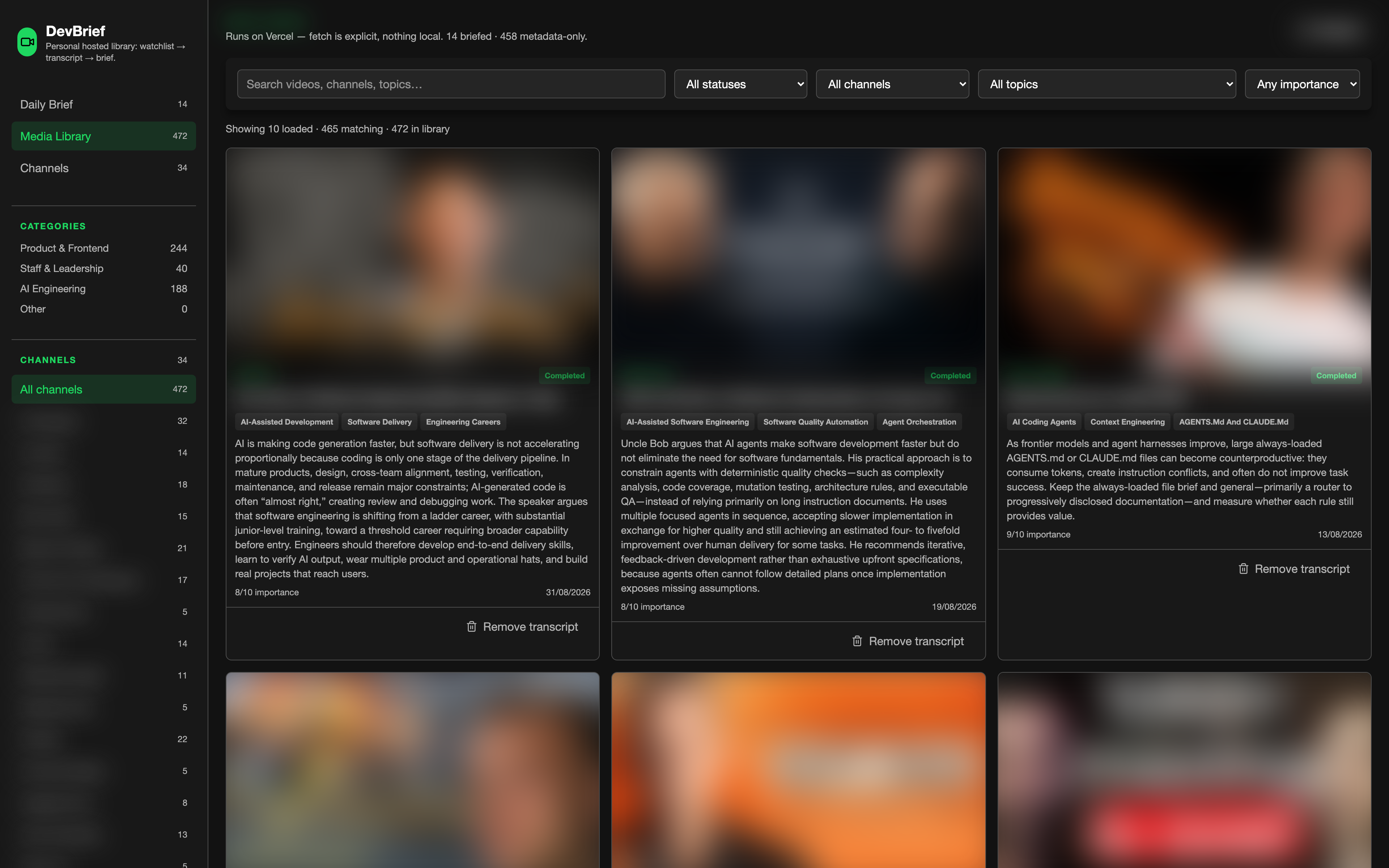This screenshot has height=868, width=1389.
Task: Click the AI Coding Agents tag
Action: tap(1044, 422)
